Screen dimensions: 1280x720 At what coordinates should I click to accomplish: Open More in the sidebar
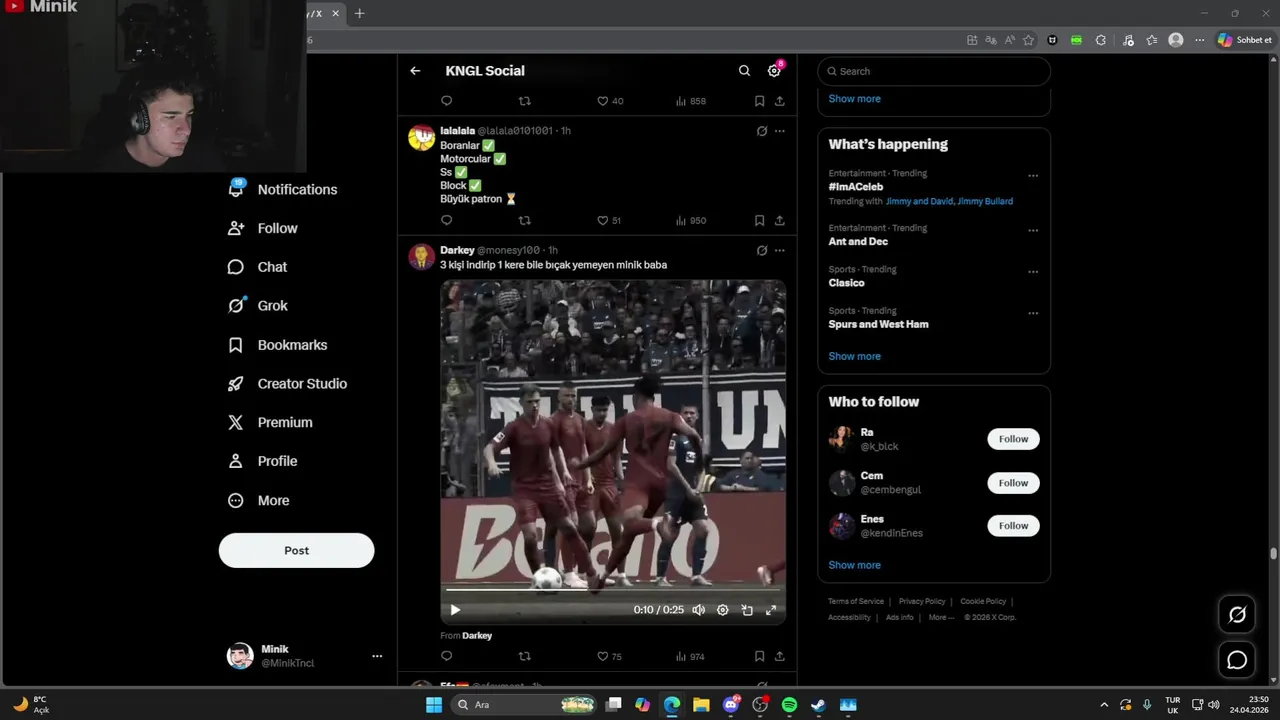(259, 500)
